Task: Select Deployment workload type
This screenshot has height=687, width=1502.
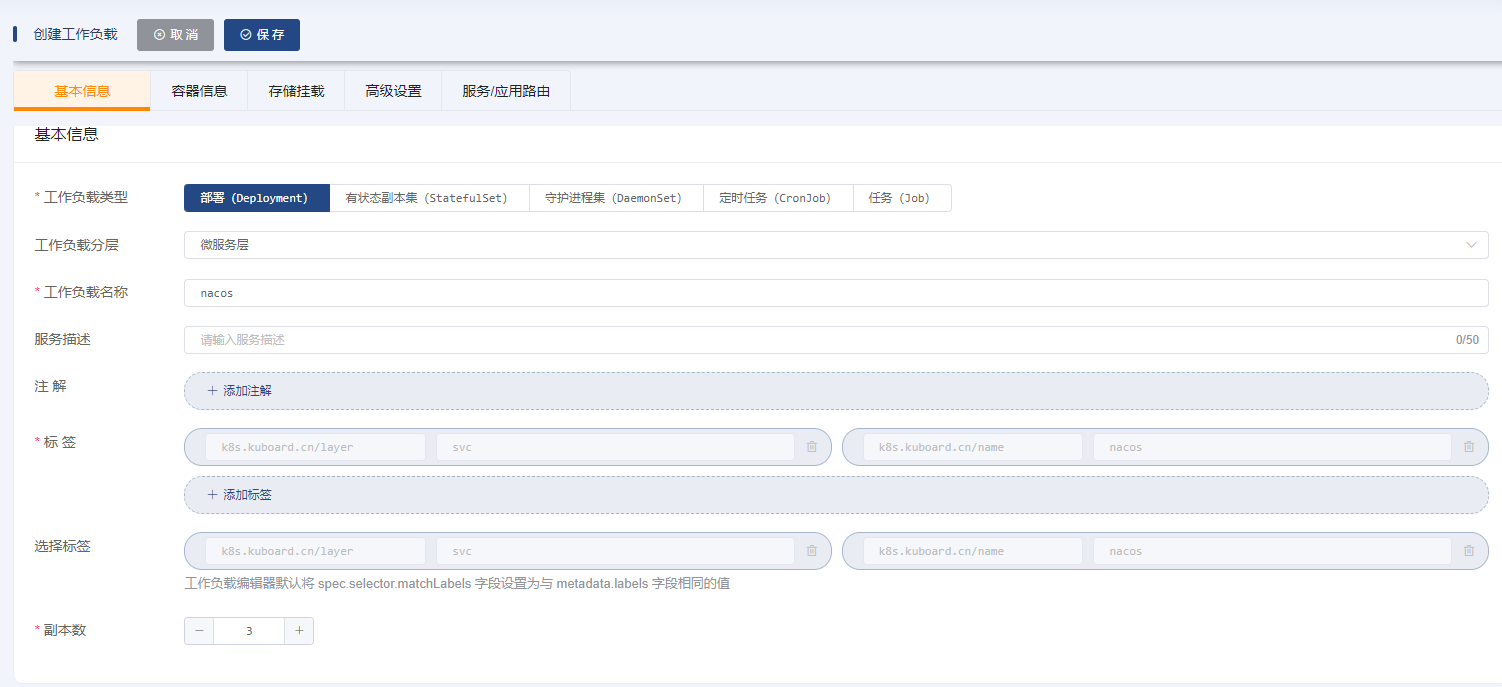Action: [x=256, y=198]
